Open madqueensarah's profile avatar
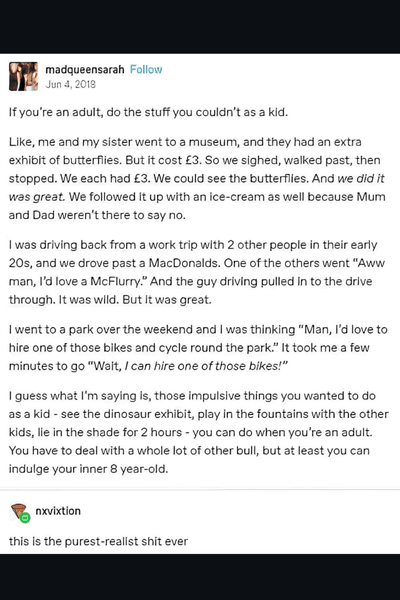The width and height of the screenshot is (400, 600). coord(23,76)
